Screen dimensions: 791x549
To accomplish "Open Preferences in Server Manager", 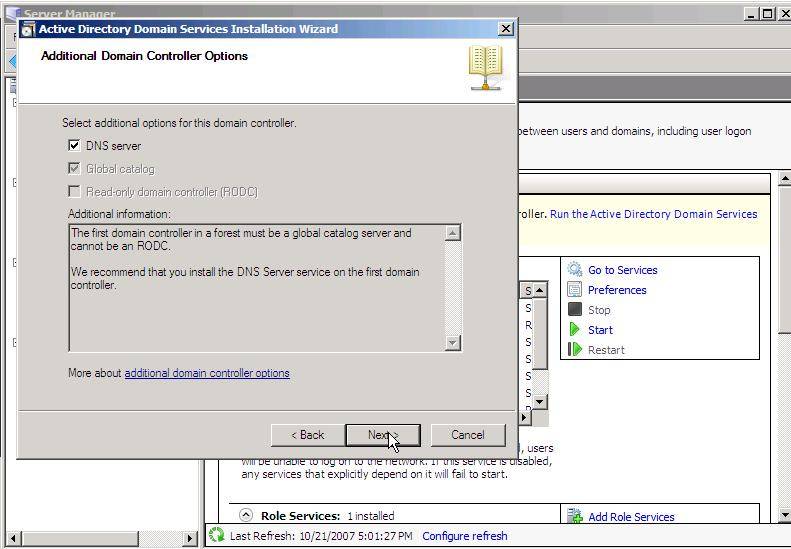I will 617,290.
